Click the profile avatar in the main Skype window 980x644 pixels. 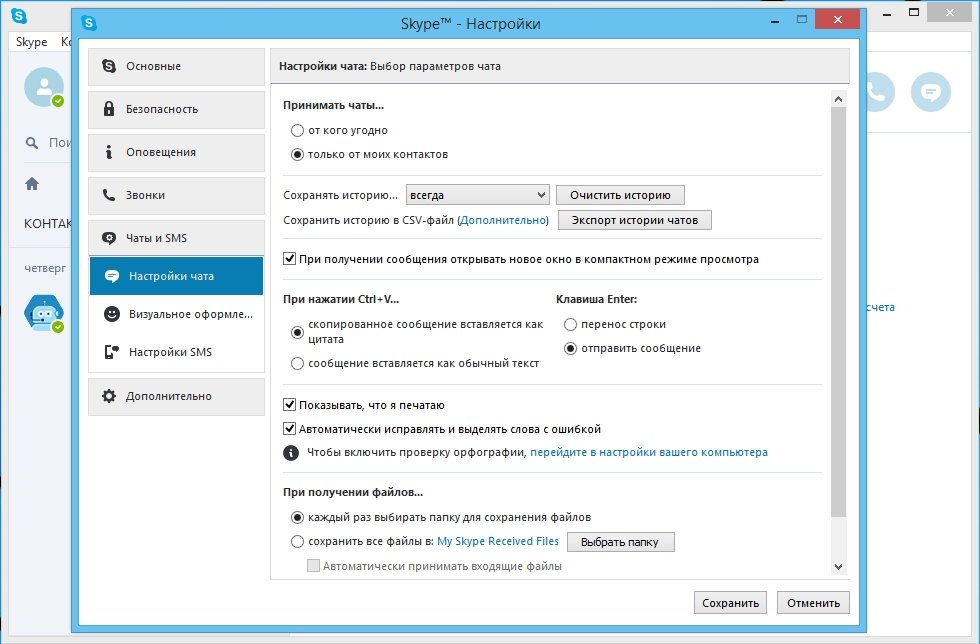[x=44, y=87]
